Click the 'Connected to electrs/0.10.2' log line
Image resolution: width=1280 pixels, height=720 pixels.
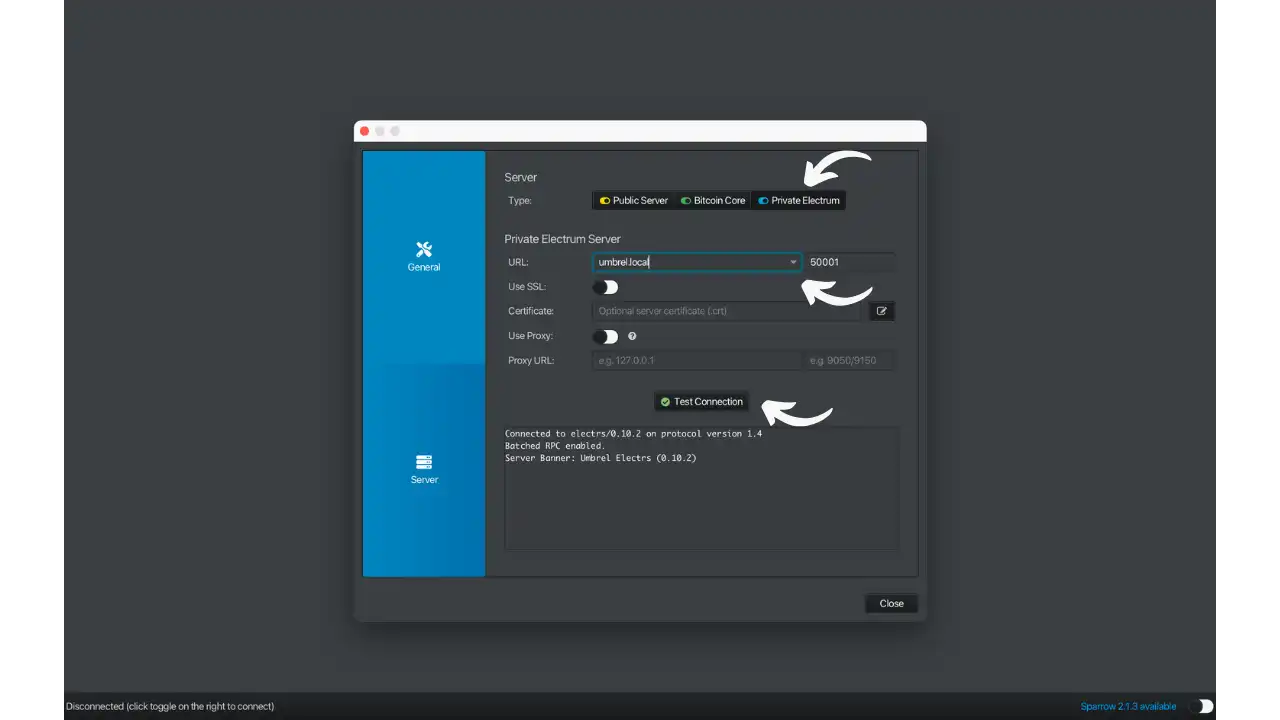pyautogui.click(x=633, y=434)
